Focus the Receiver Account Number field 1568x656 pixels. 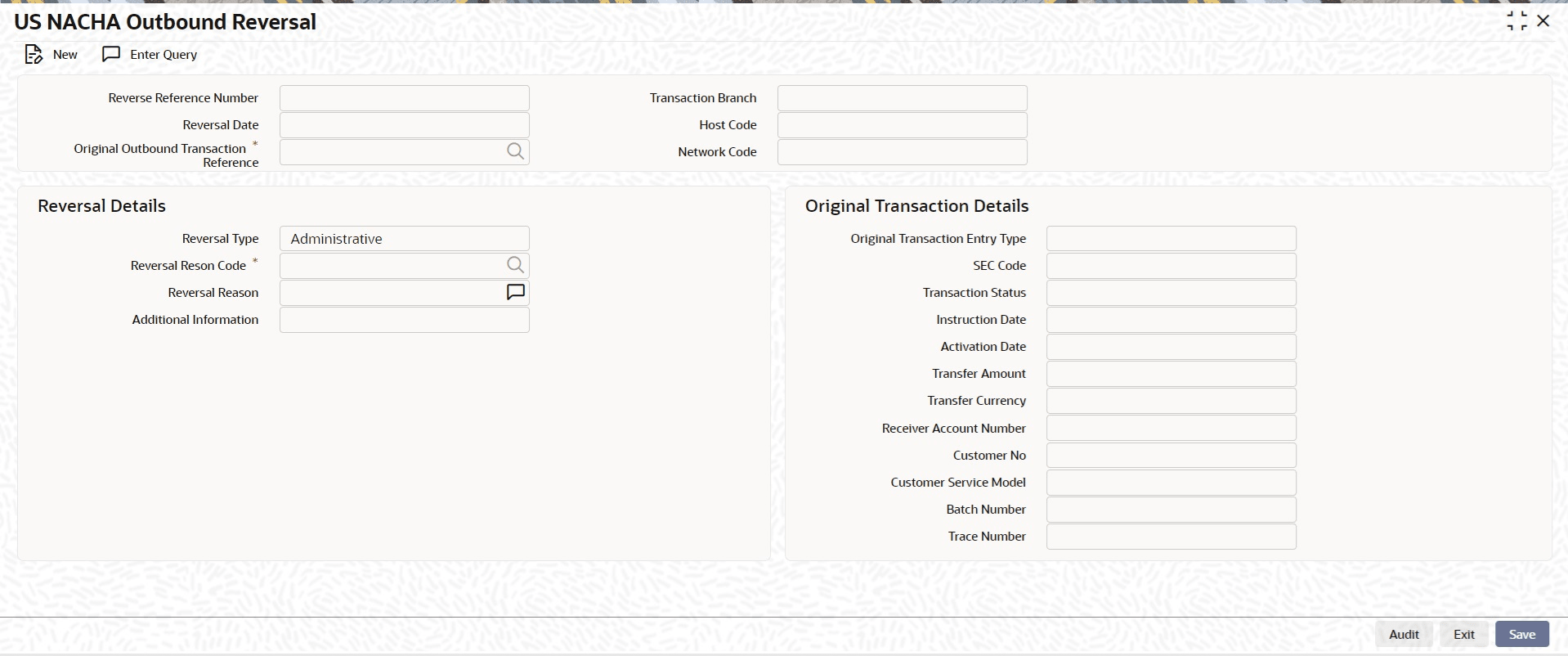[x=1172, y=428]
